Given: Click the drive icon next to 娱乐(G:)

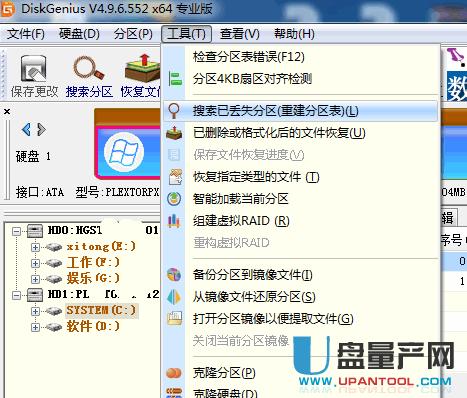Looking at the screenshot, I should pyautogui.click(x=54, y=279).
